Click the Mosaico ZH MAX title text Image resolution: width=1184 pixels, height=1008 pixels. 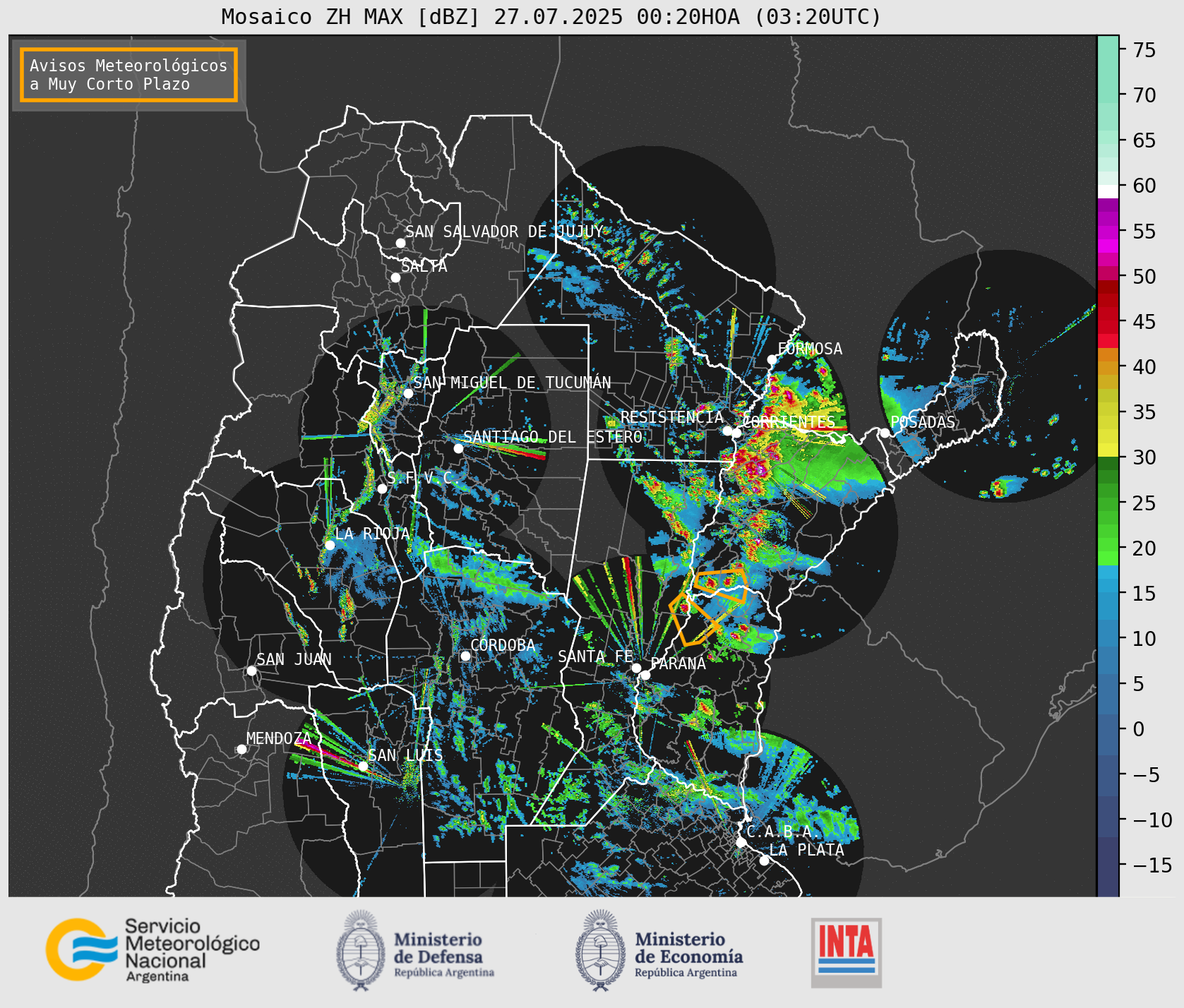coord(551,16)
